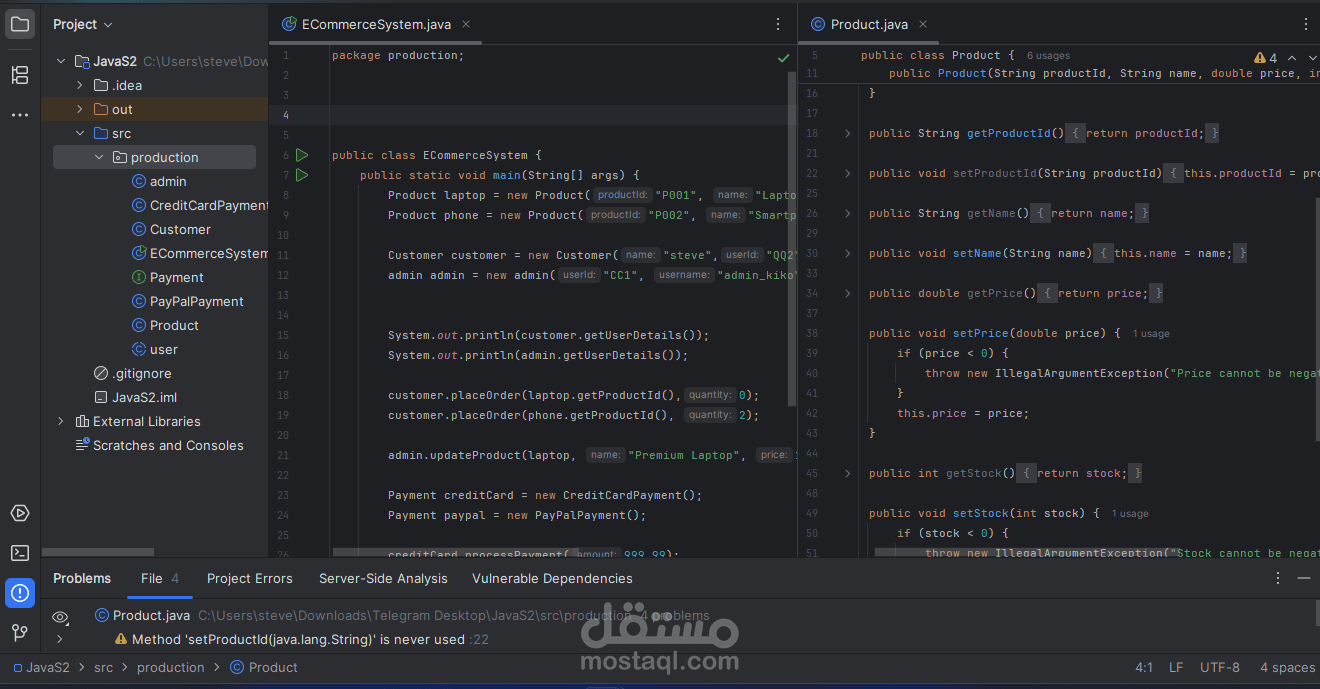The height and width of the screenshot is (689, 1320).
Task: Switch to the Vulnerable Dependencies tab
Action: point(552,578)
